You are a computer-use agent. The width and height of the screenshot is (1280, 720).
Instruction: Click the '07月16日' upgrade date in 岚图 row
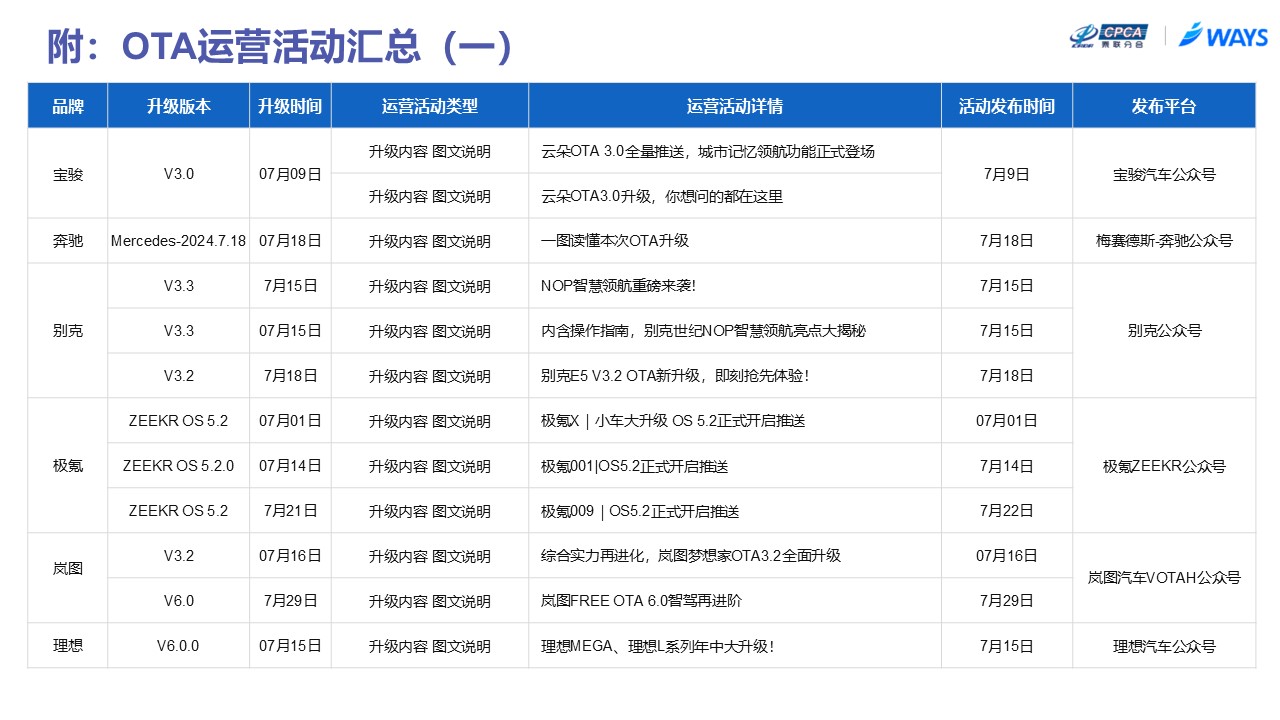click(290, 556)
